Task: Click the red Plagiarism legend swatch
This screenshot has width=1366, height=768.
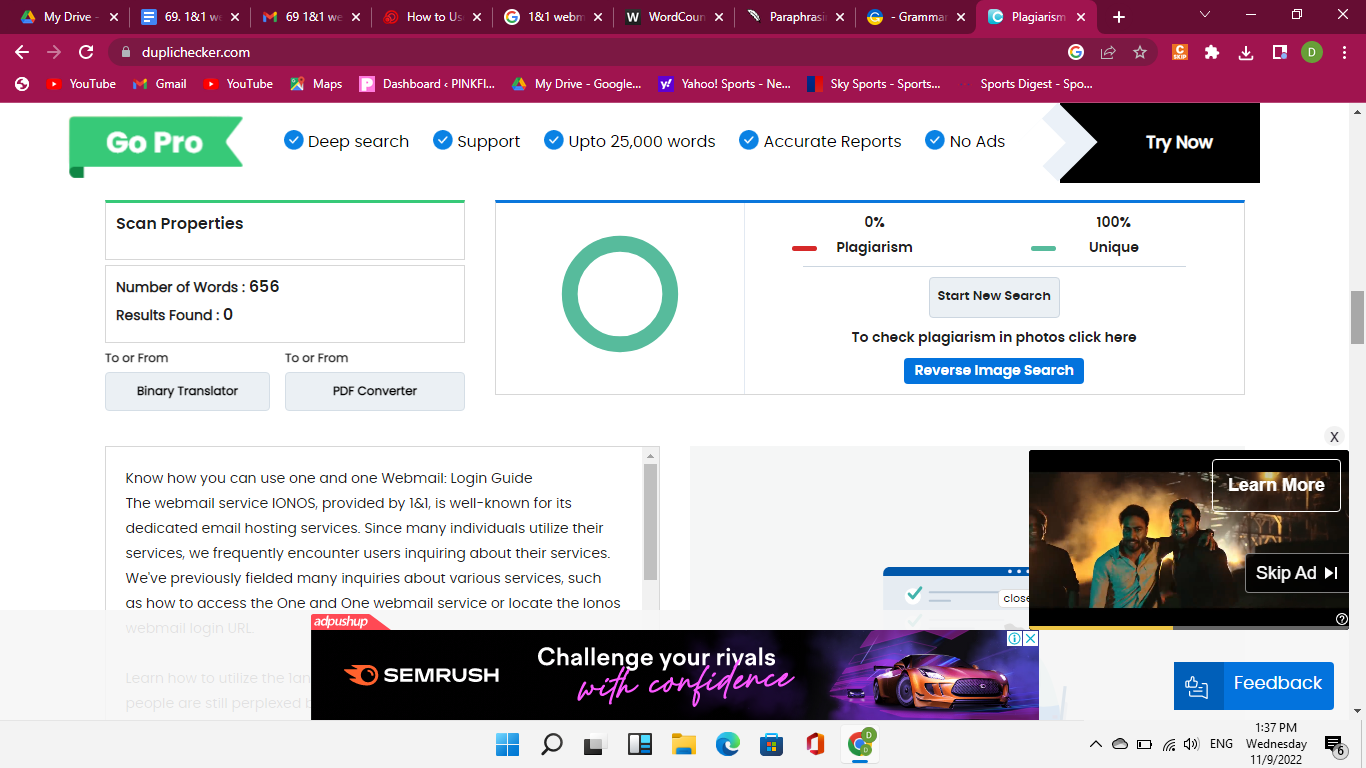Action: [804, 248]
